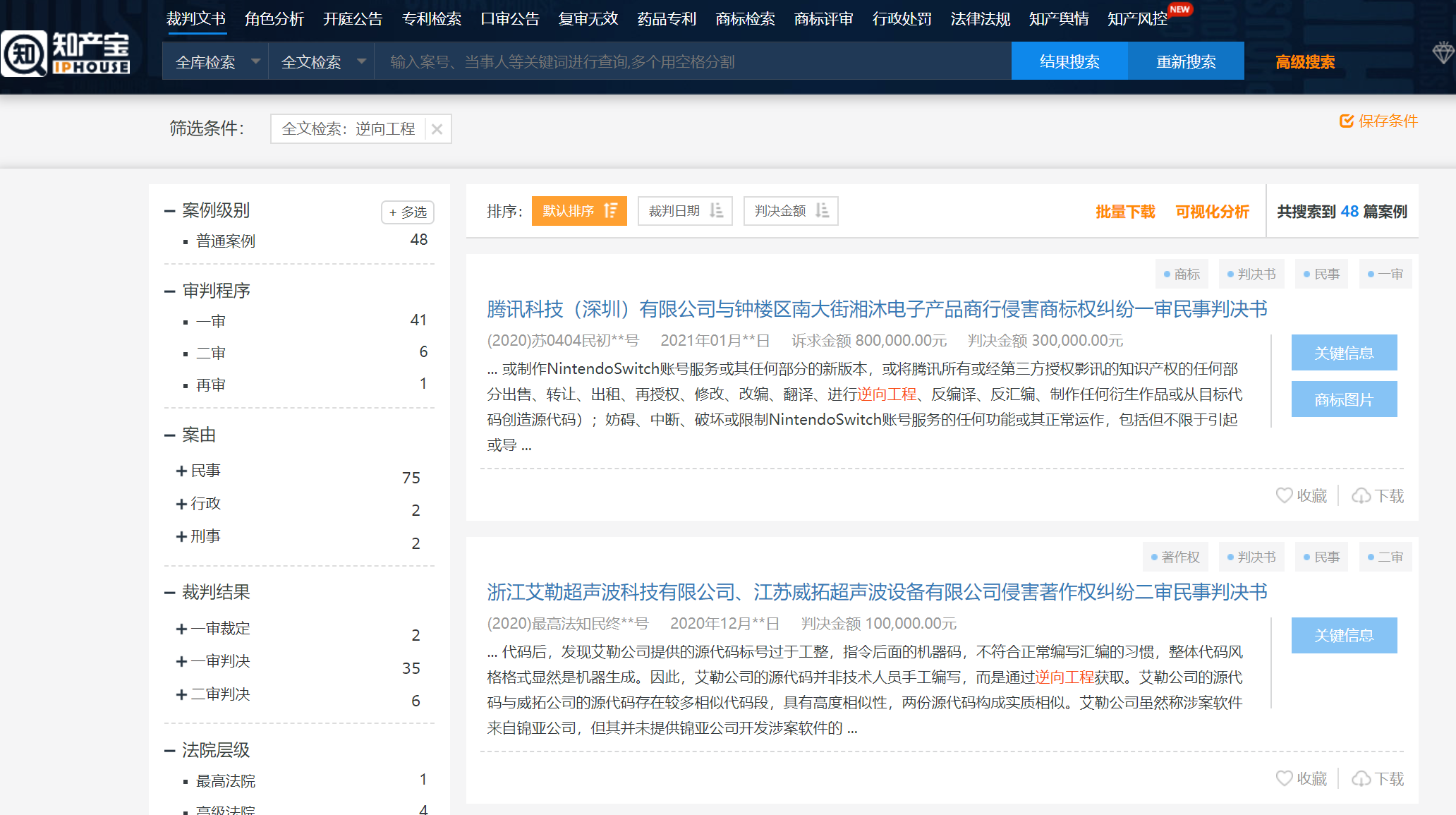Click heart icon for 浙江艾勒 case

point(1285,778)
